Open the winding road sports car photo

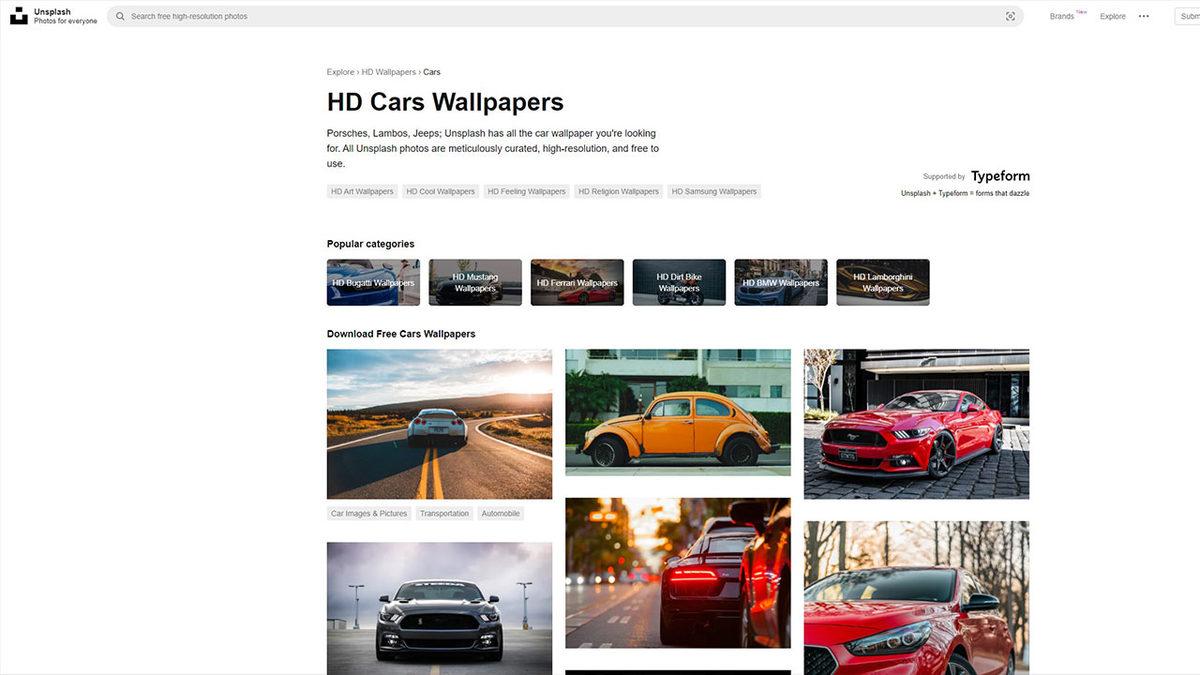click(x=439, y=423)
